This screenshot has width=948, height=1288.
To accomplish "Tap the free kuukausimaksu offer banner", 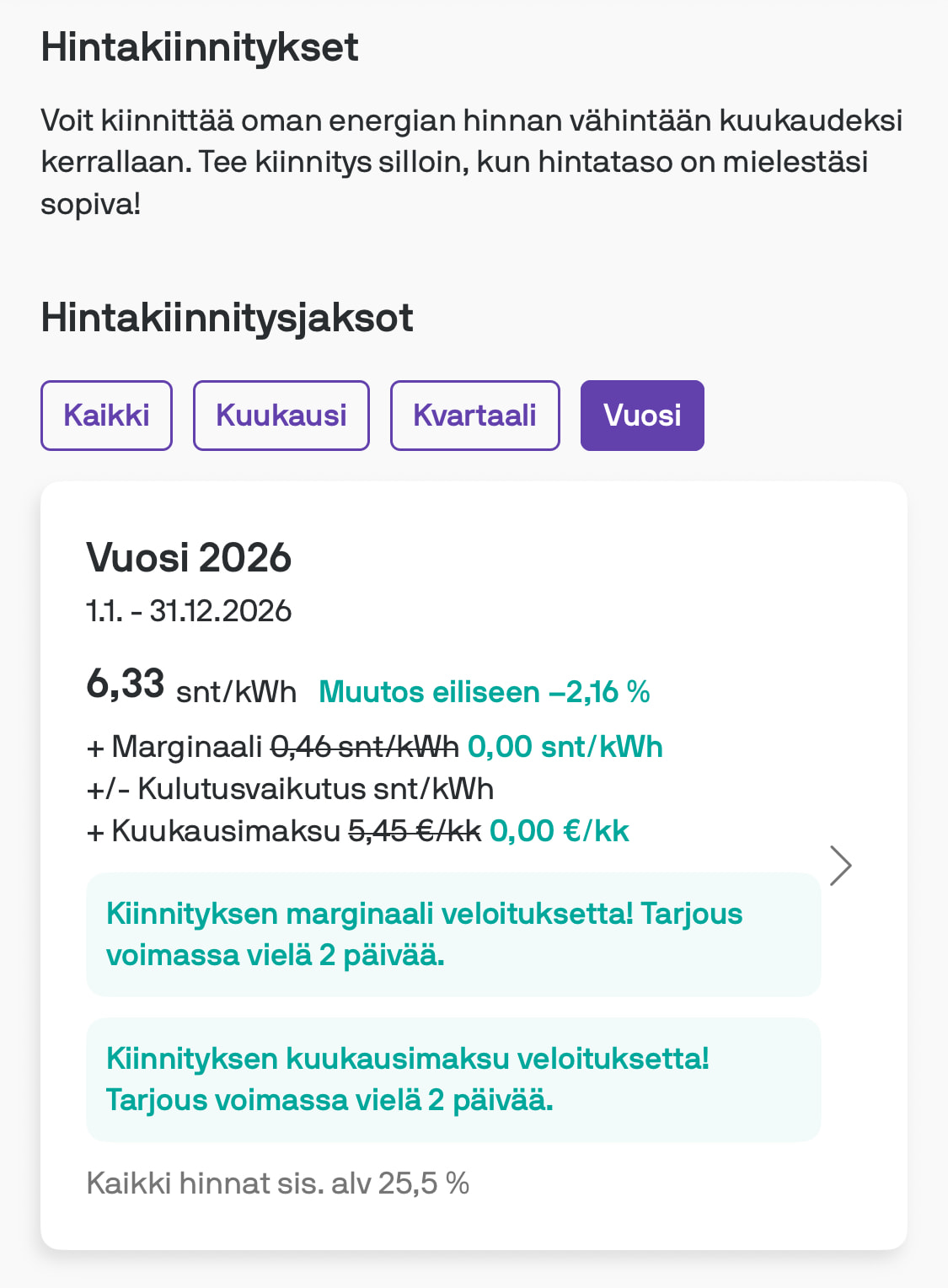I will point(453,1079).
